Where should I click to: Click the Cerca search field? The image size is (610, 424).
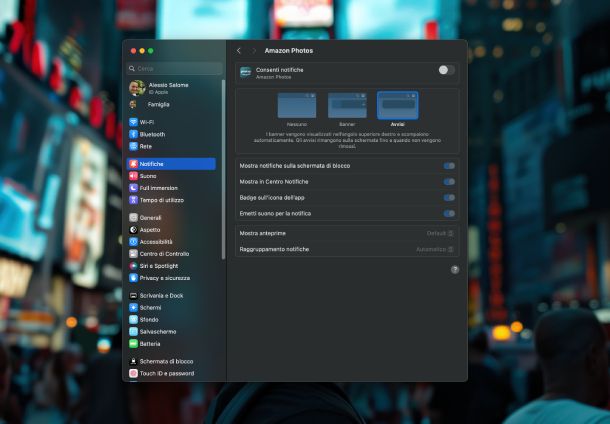coord(175,68)
